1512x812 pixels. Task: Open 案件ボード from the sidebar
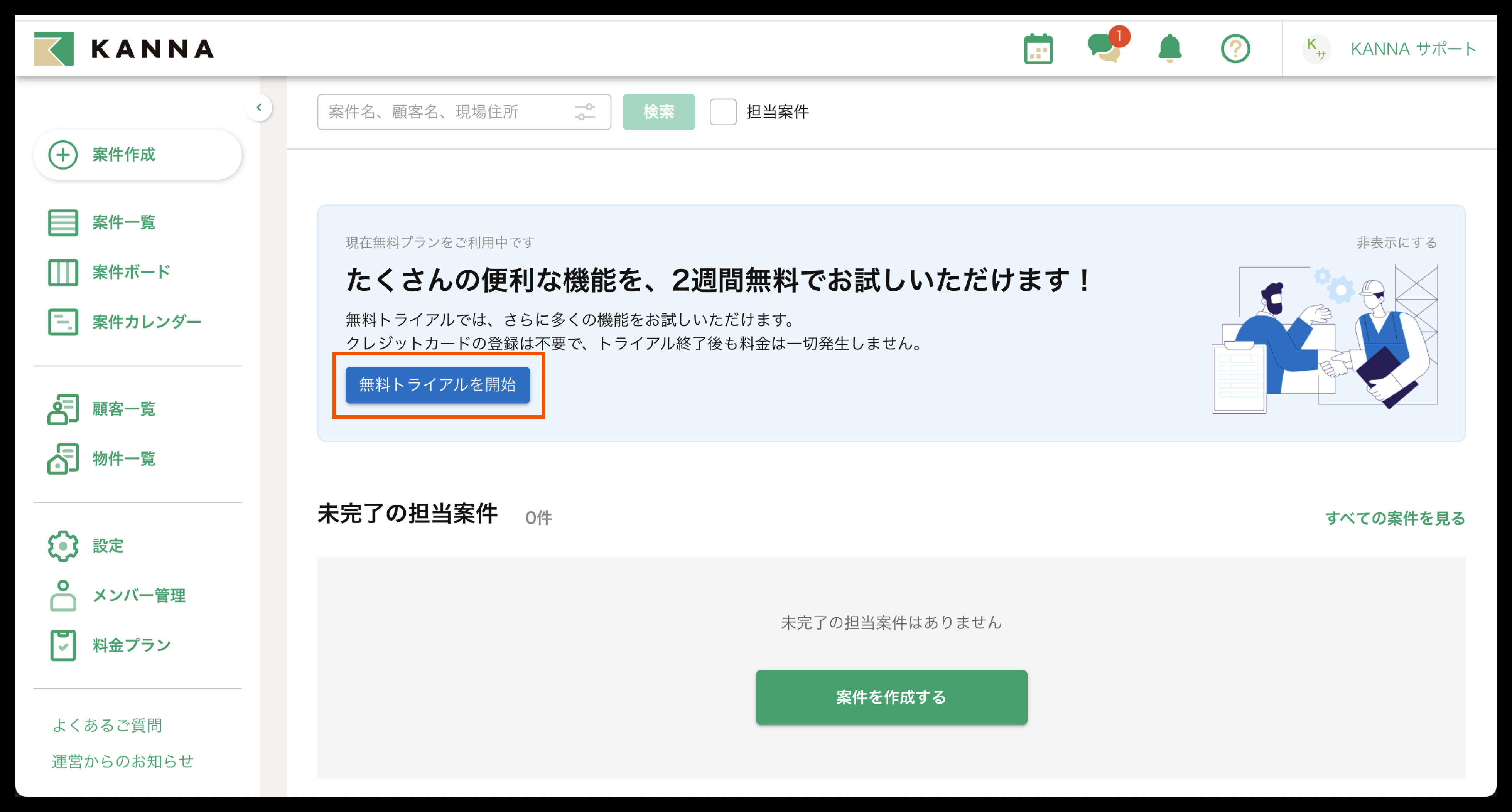tap(130, 272)
